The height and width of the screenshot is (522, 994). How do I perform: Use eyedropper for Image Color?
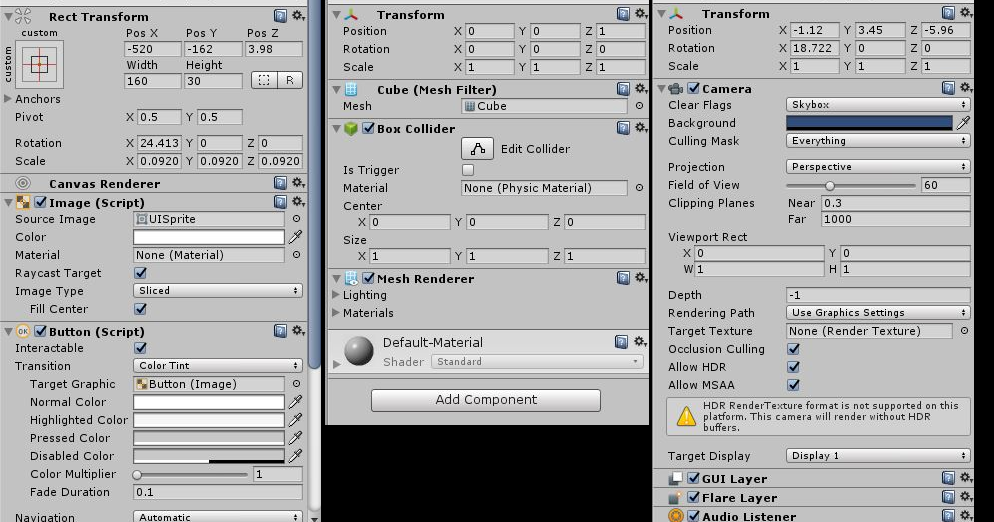[x=295, y=237]
